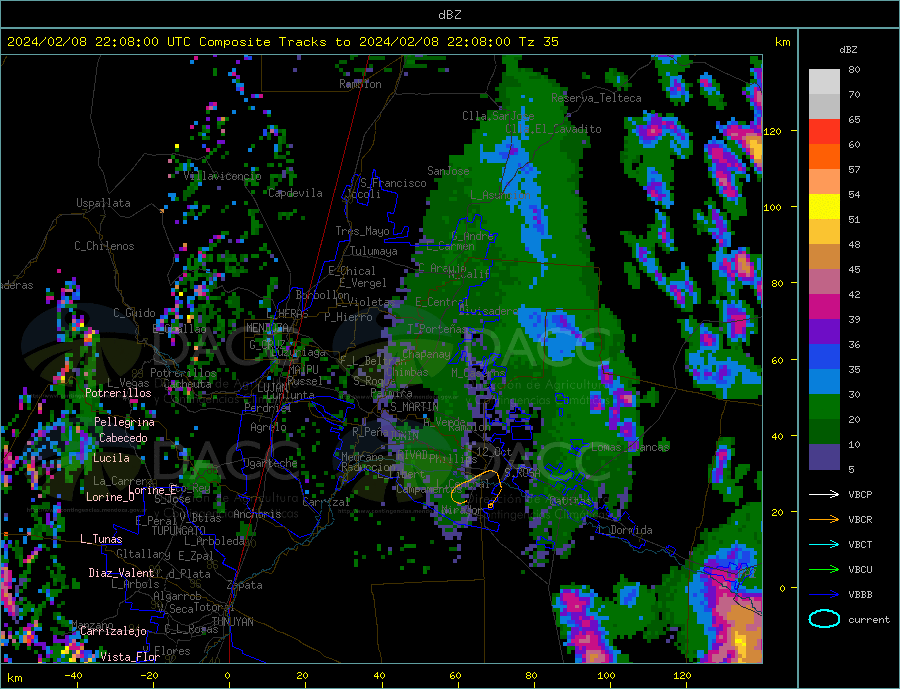Viewport: 900px width, 689px height.
Task: Click the Clla.El_Cavadito place label
Action: 553,129
